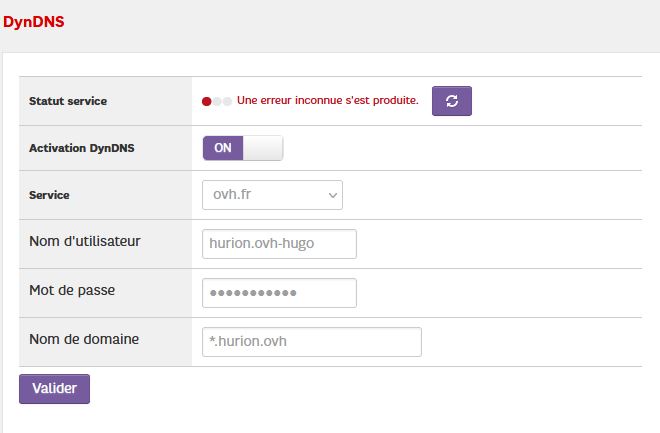Open the ovh.fr service dropdown
660x433 pixels.
pyautogui.click(x=272, y=195)
